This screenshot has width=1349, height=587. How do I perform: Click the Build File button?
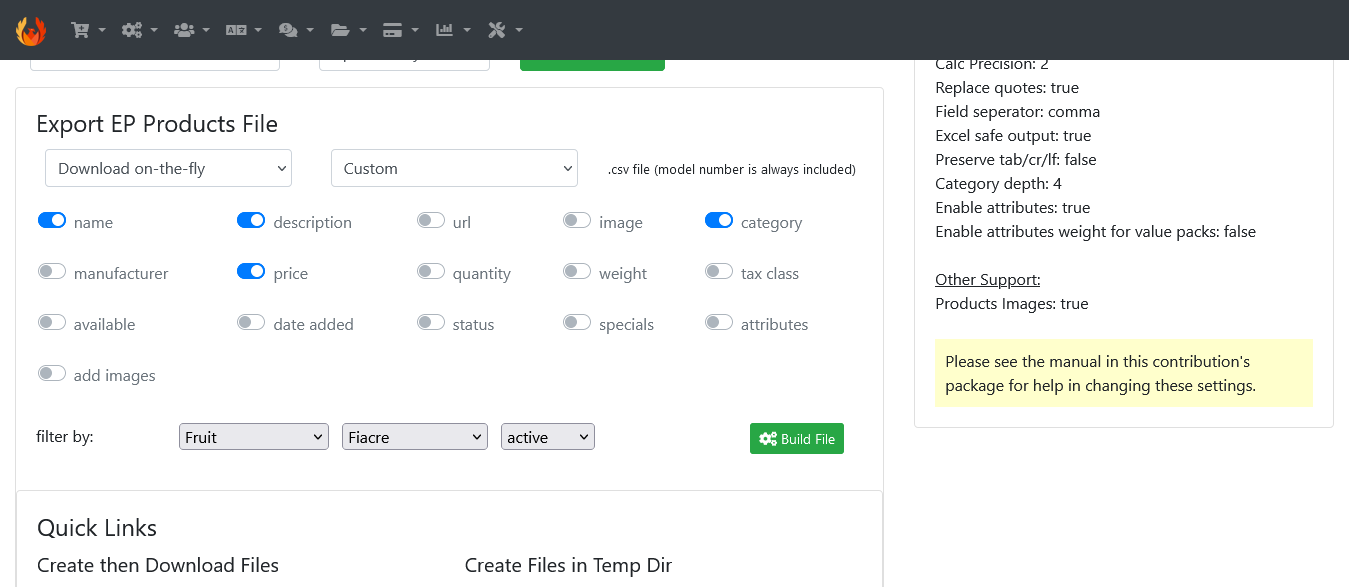point(797,439)
